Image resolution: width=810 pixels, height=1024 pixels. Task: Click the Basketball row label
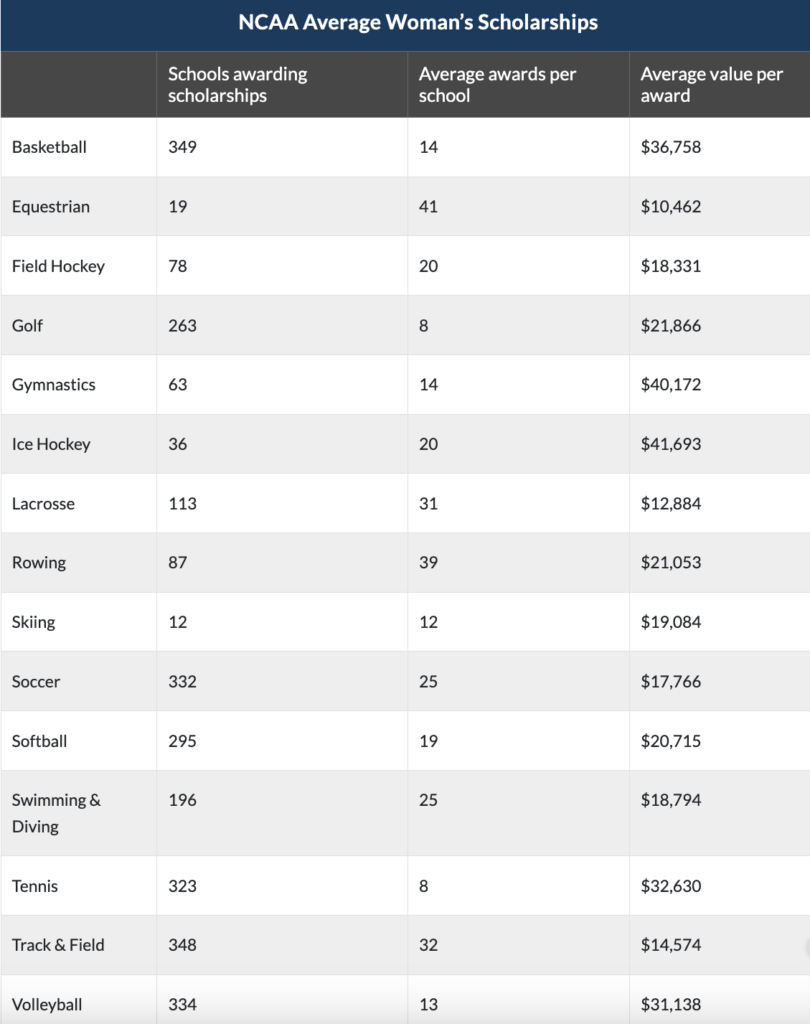tap(49, 147)
